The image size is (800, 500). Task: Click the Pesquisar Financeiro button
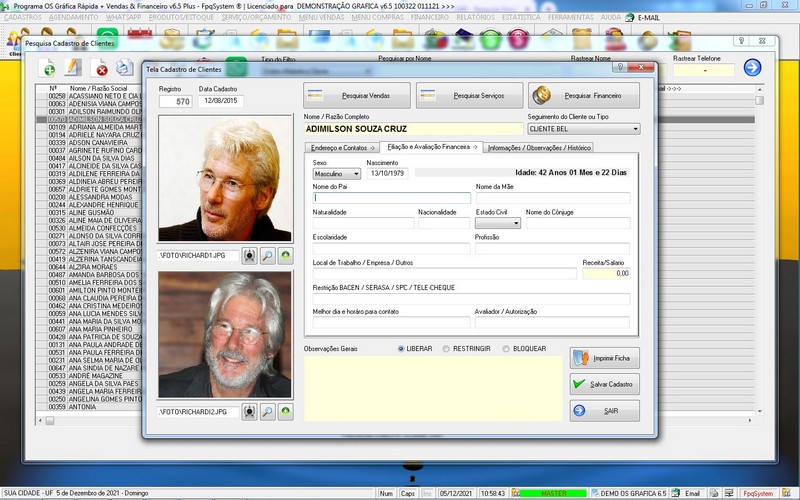coord(584,95)
